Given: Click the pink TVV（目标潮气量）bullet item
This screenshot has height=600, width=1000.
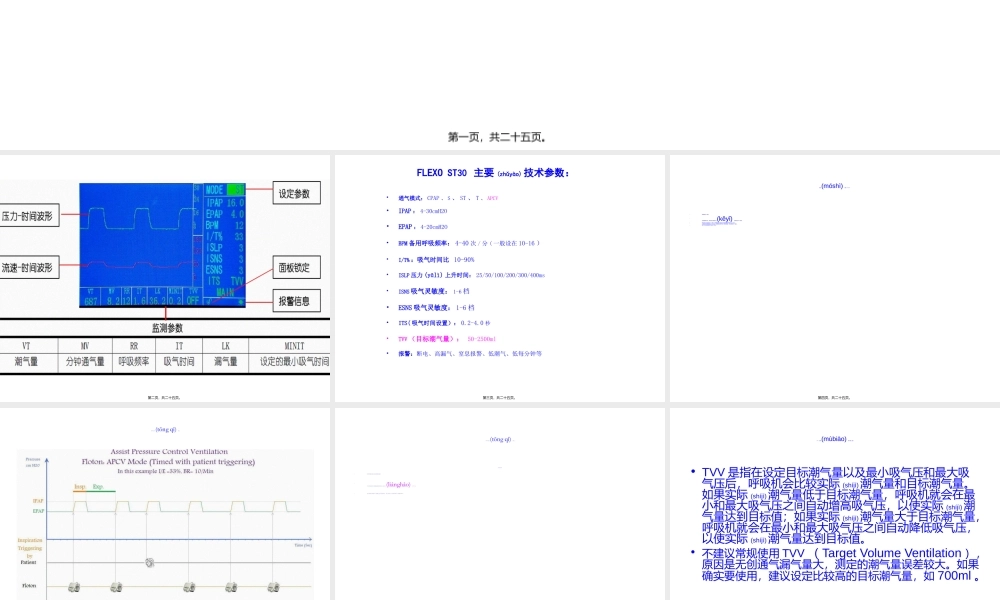Looking at the screenshot, I should tap(430, 339).
